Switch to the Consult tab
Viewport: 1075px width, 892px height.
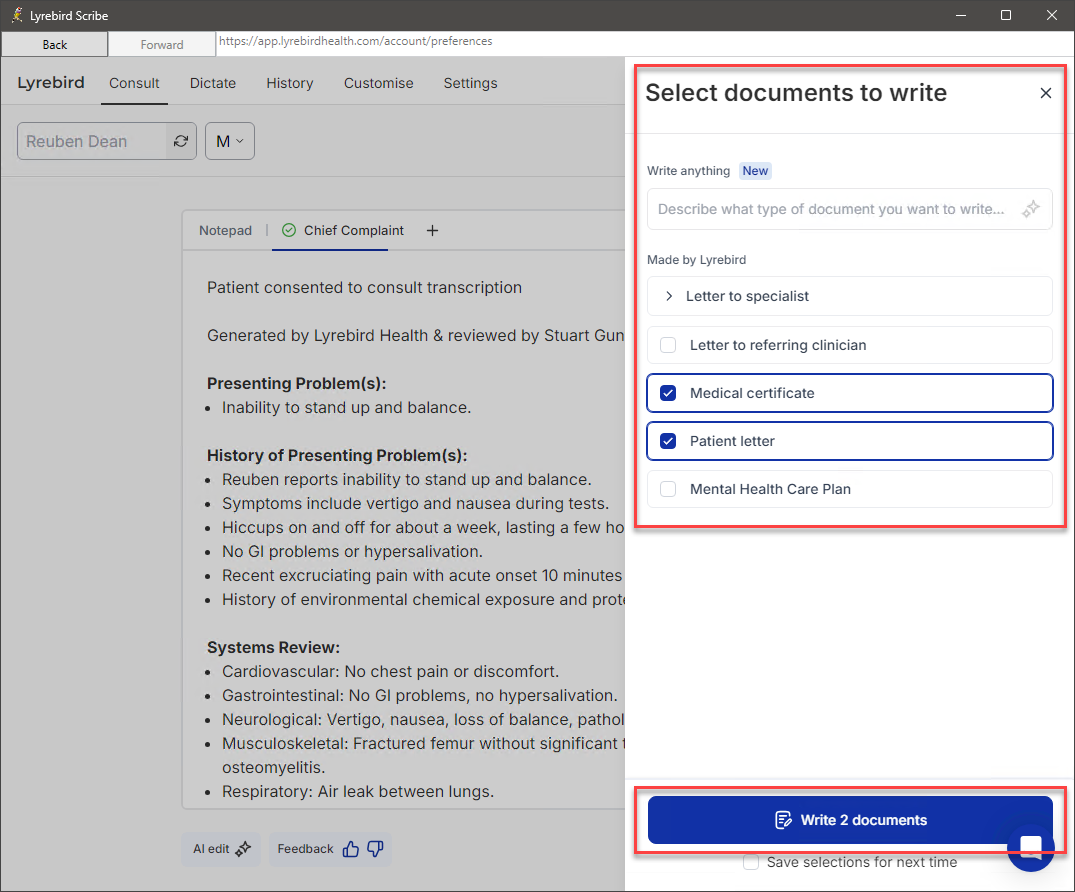coord(134,83)
